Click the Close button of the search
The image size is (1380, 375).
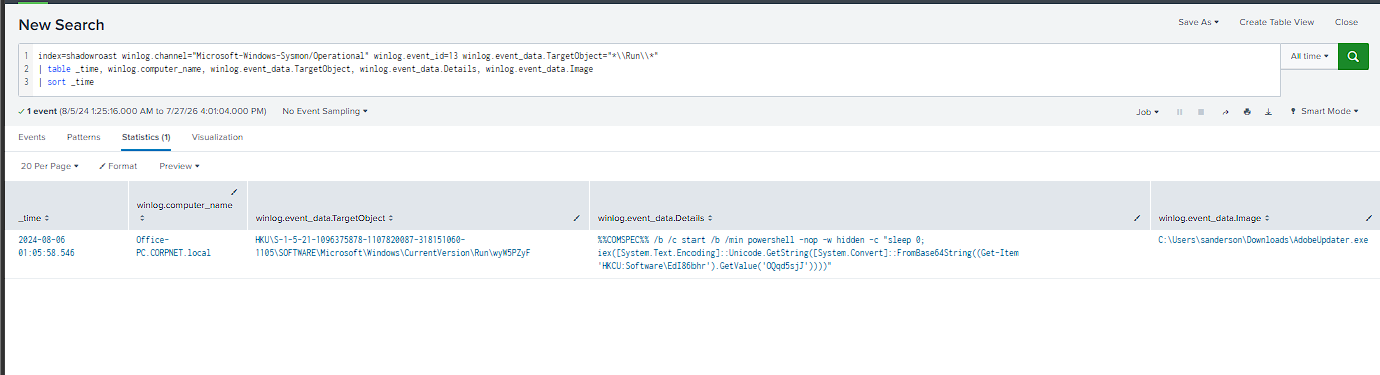(x=1346, y=22)
